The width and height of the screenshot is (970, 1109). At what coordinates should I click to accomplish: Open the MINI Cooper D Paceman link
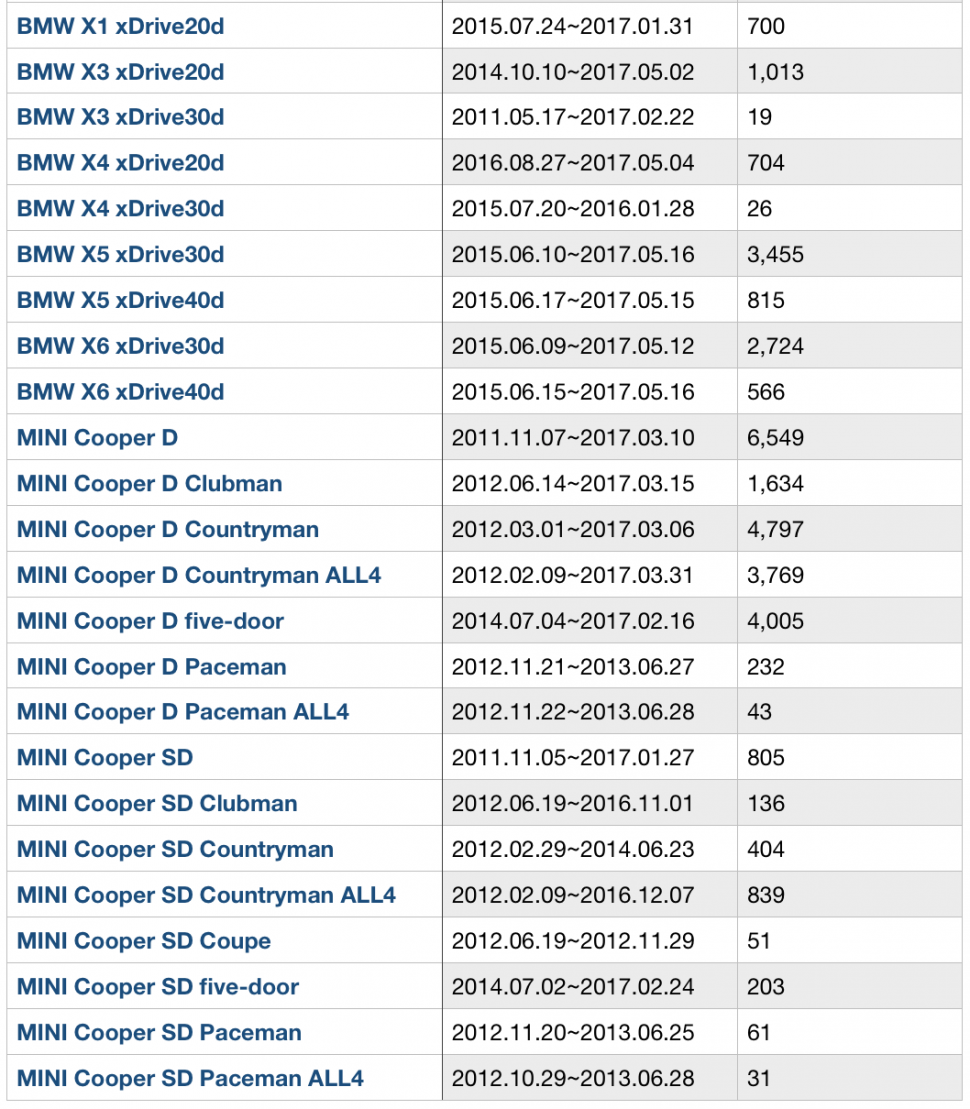(x=151, y=667)
